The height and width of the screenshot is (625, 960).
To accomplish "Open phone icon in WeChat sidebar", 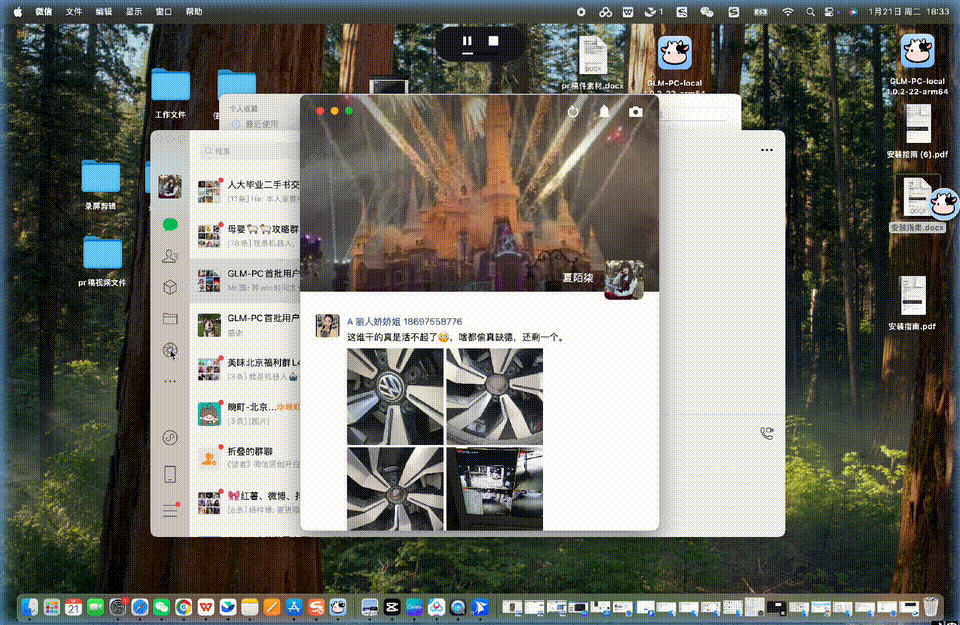I will pos(170,474).
